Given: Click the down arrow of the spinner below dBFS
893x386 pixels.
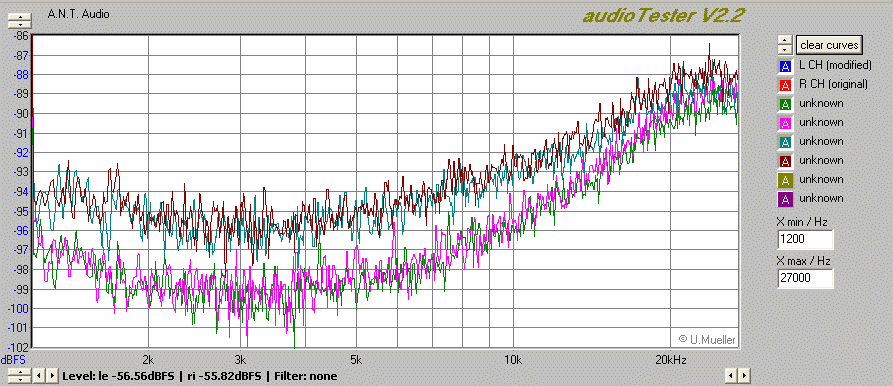Looking at the screenshot, I should tap(20, 380).
